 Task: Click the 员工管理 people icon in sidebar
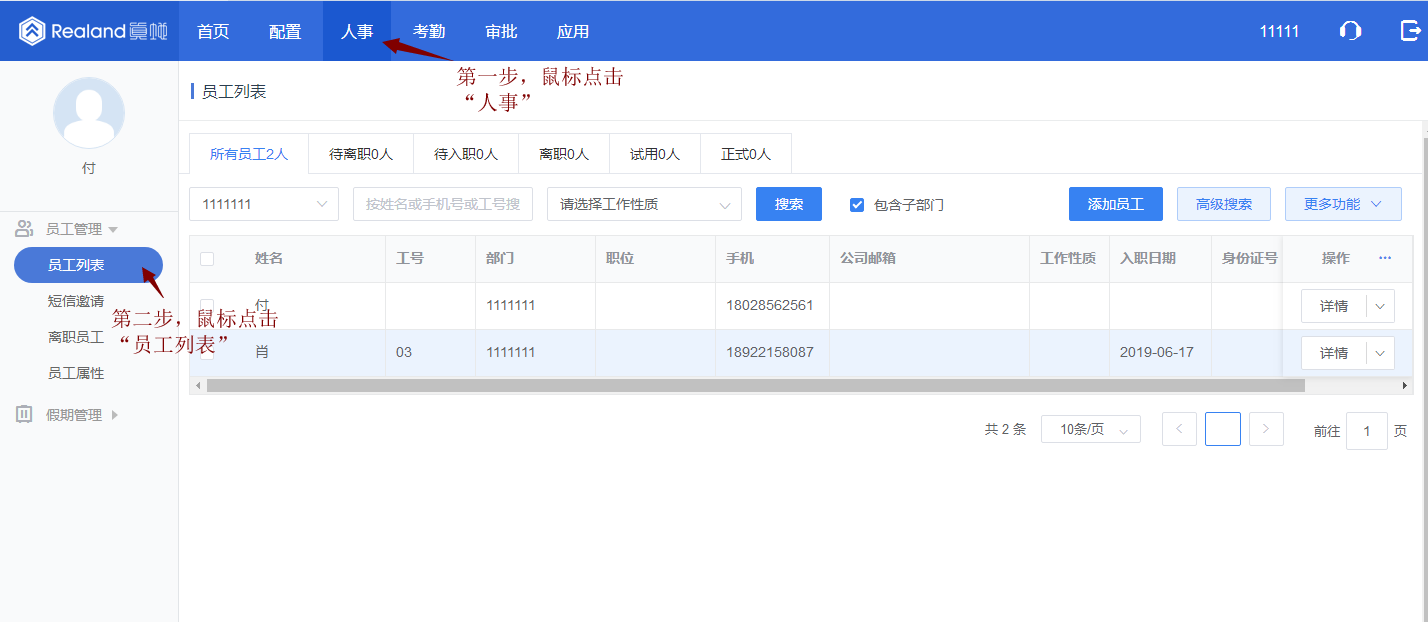23,228
